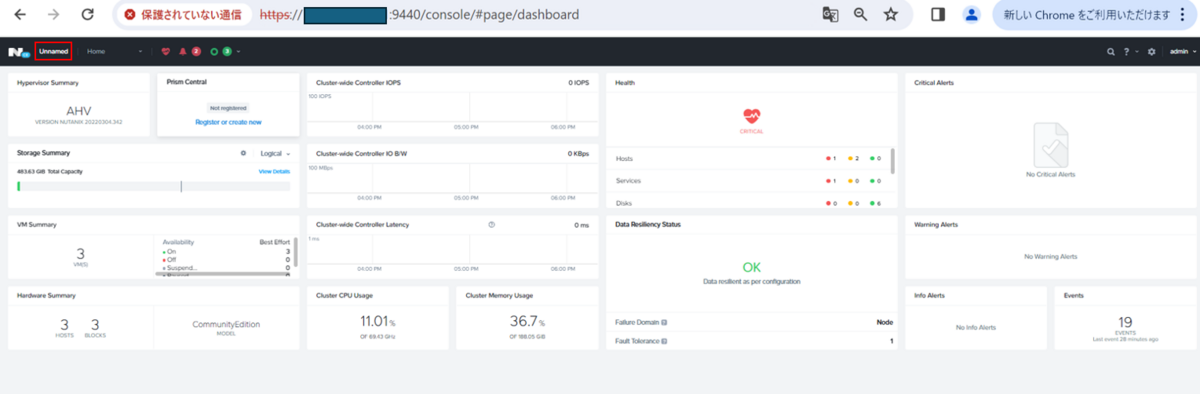Open the Prism search magnifier
Screen dimensions: 1200x394
1111,51
